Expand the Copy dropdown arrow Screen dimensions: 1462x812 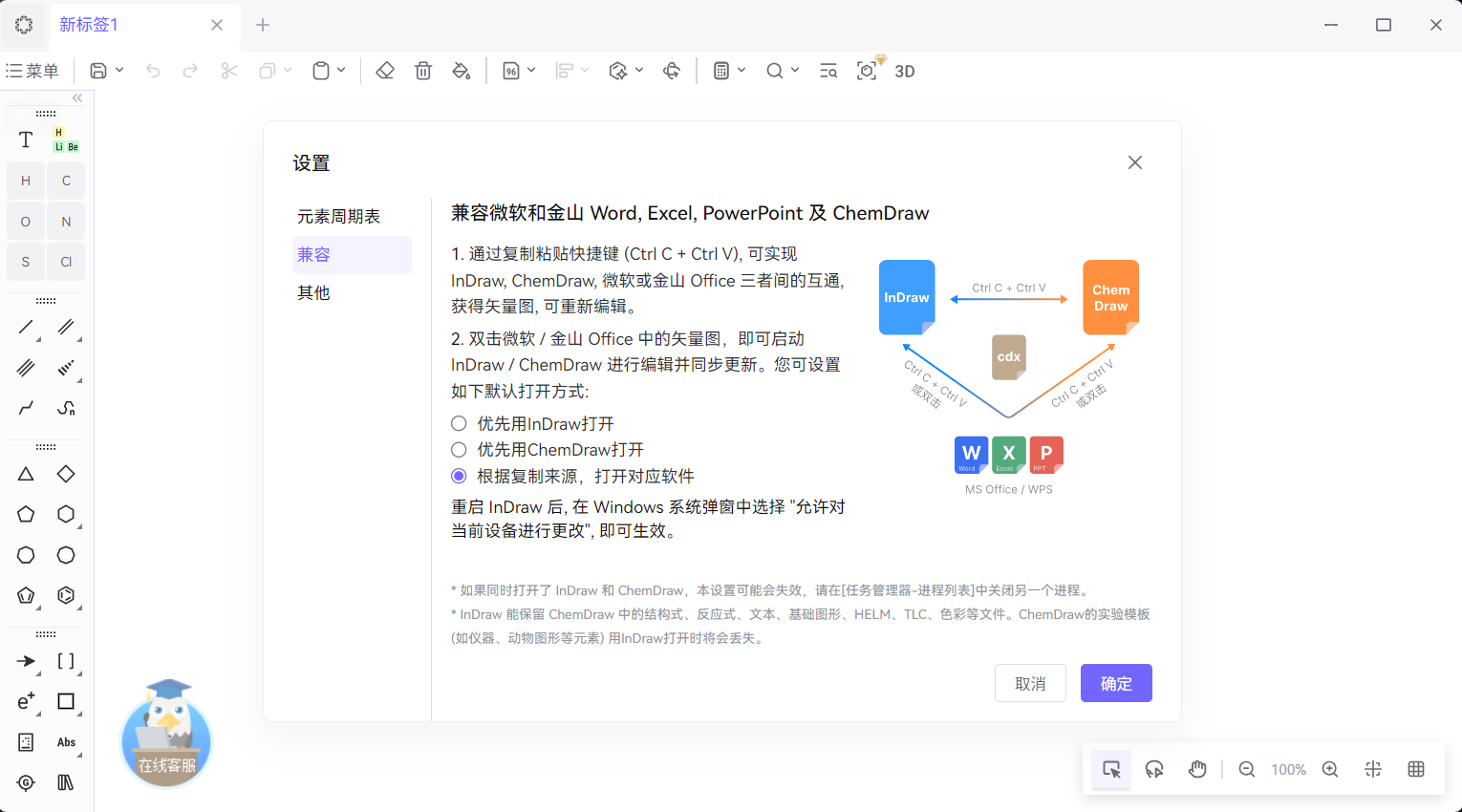pos(288,71)
